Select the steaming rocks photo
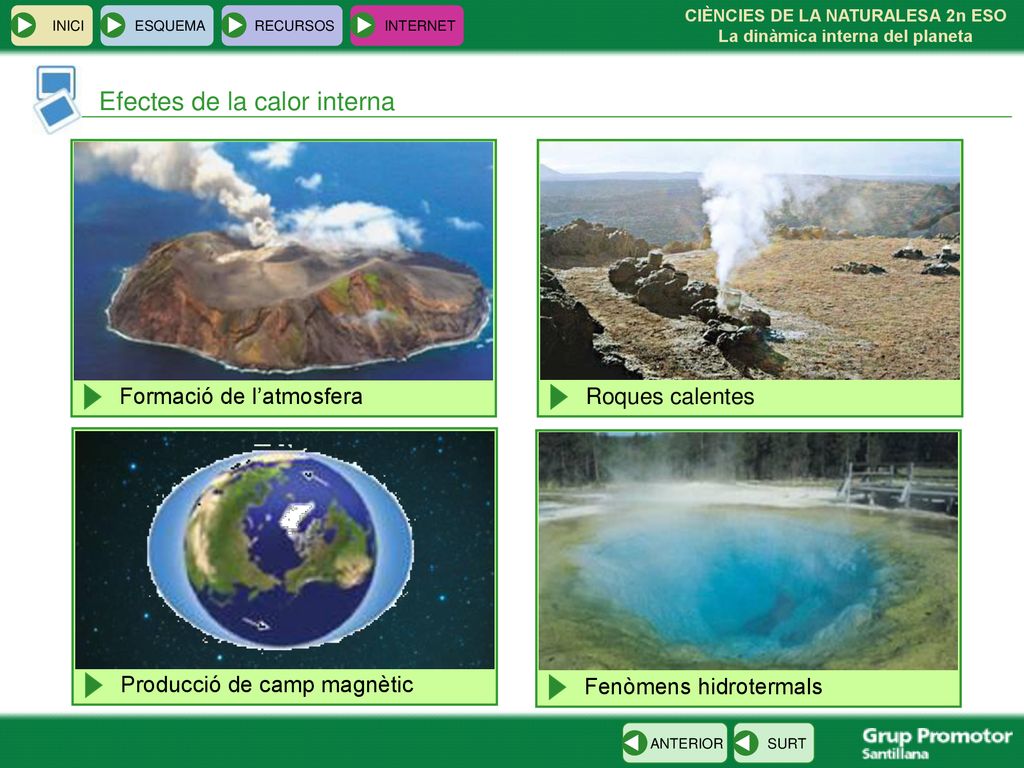Screen dimensions: 1024x768 point(750,261)
